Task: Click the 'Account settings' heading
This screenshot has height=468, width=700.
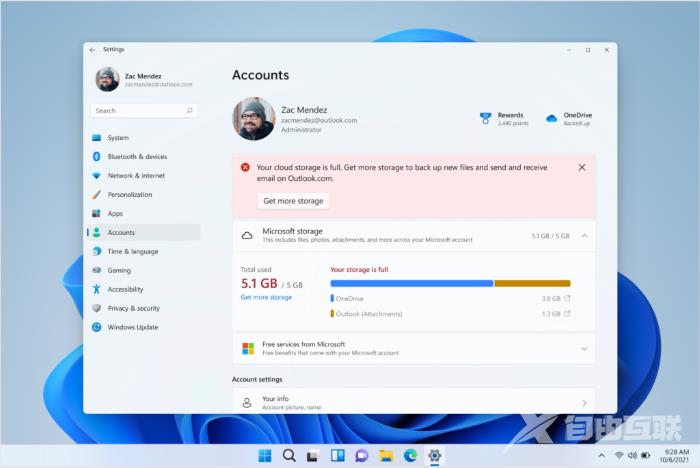Action: pyautogui.click(x=257, y=379)
